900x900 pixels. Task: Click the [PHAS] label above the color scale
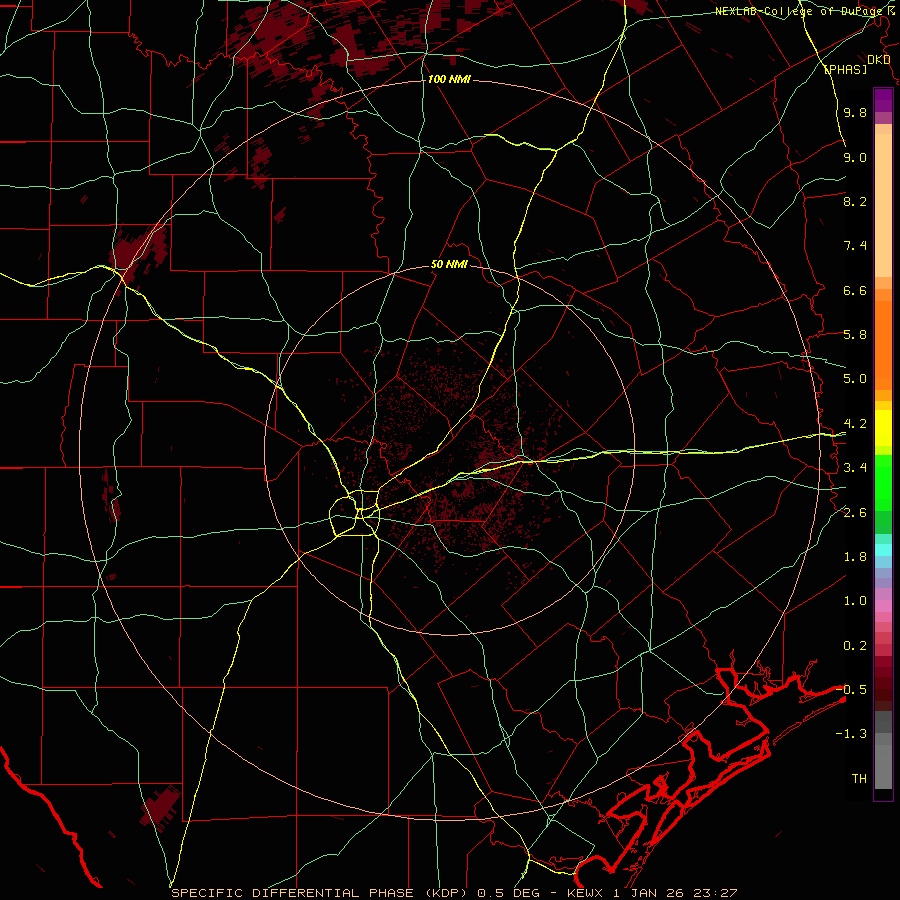pos(845,69)
